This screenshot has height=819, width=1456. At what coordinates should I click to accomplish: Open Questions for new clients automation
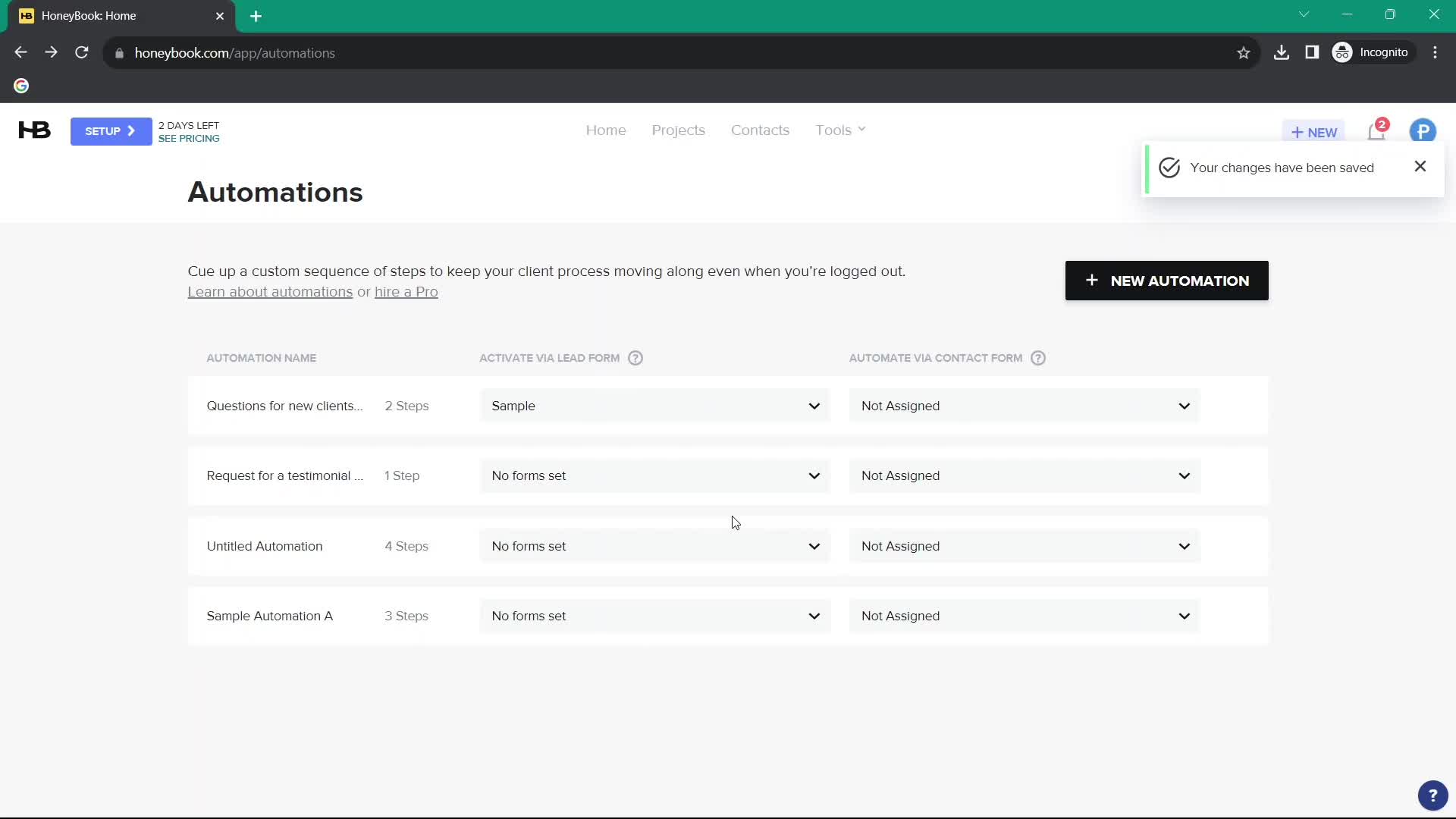tap(284, 406)
